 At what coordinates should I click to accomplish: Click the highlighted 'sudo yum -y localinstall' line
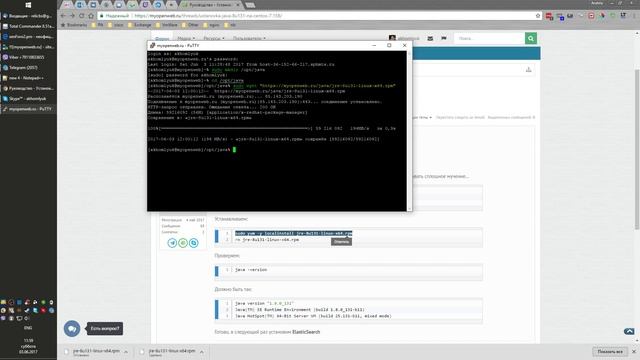tap(293, 233)
